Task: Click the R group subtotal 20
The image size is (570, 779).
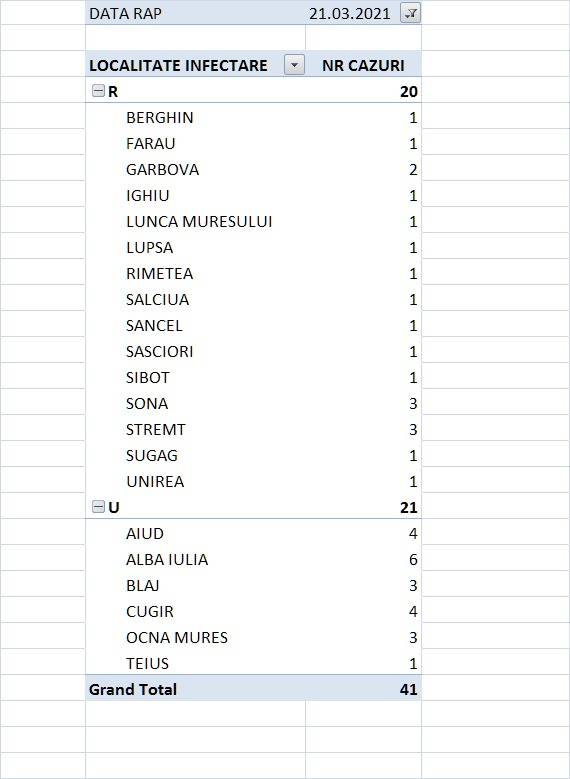Action: (408, 91)
